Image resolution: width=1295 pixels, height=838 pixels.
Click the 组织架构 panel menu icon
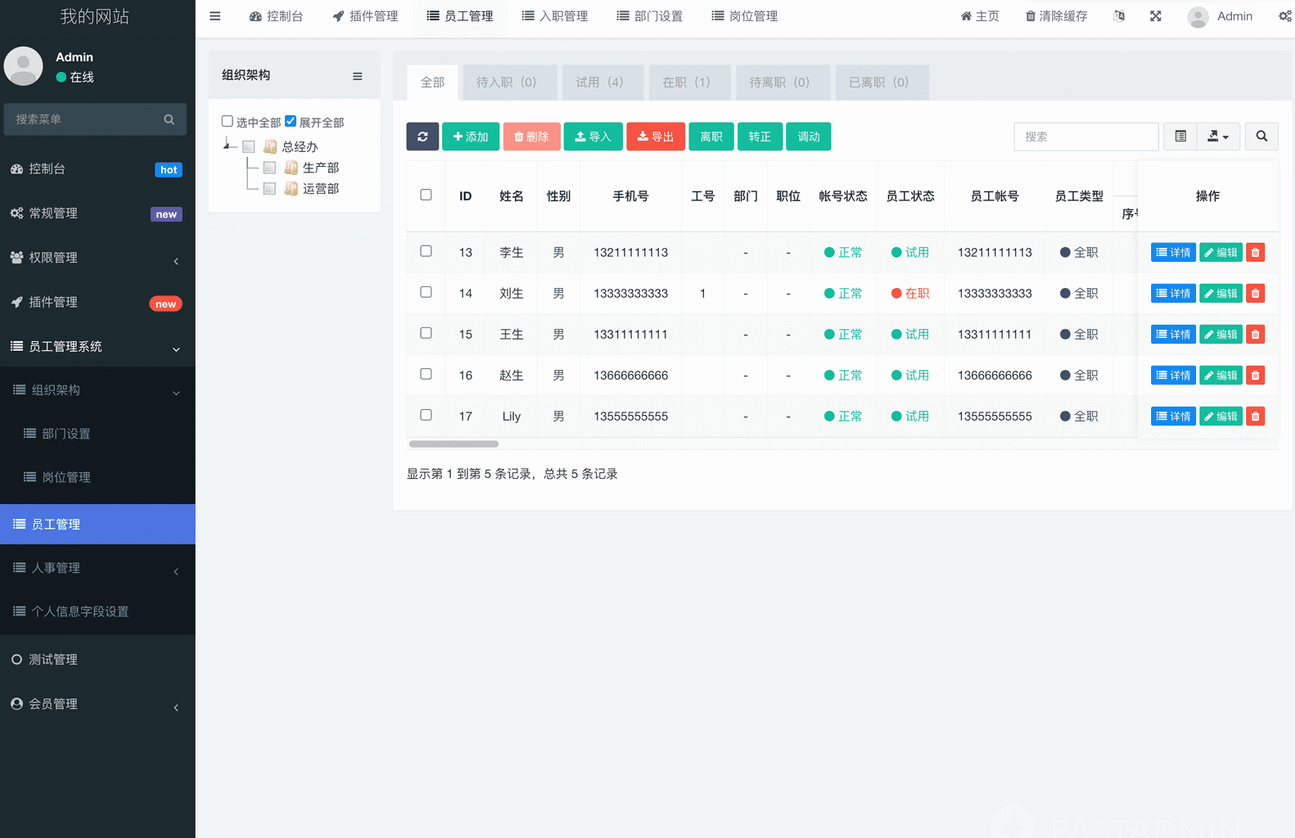[x=357, y=77]
